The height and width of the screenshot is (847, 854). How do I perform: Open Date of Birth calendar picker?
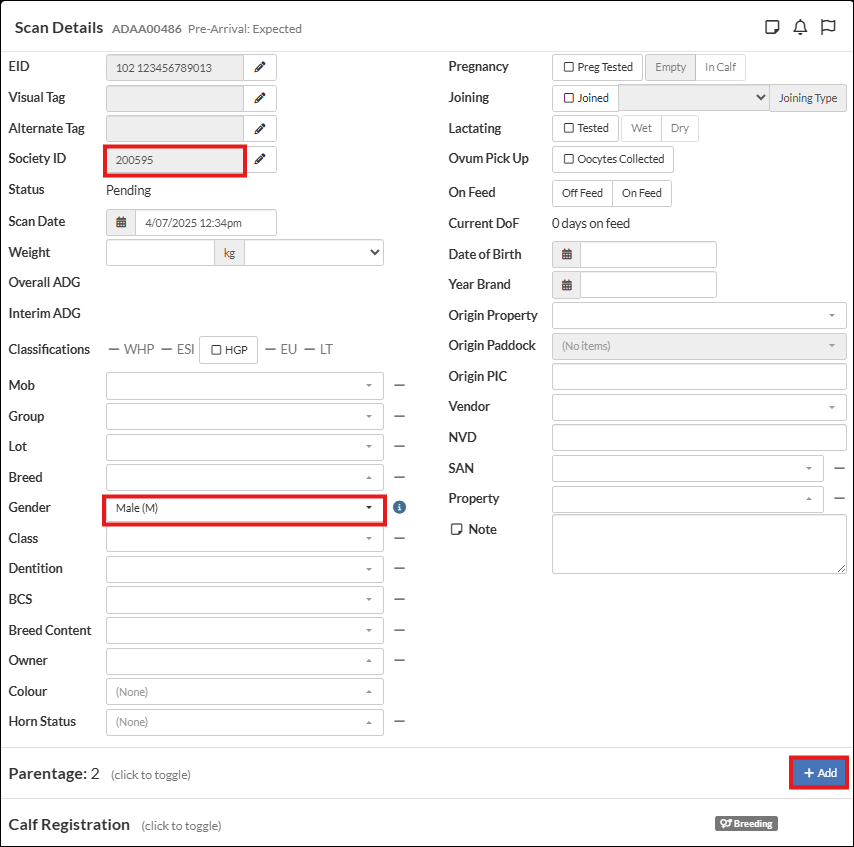[x=567, y=254]
